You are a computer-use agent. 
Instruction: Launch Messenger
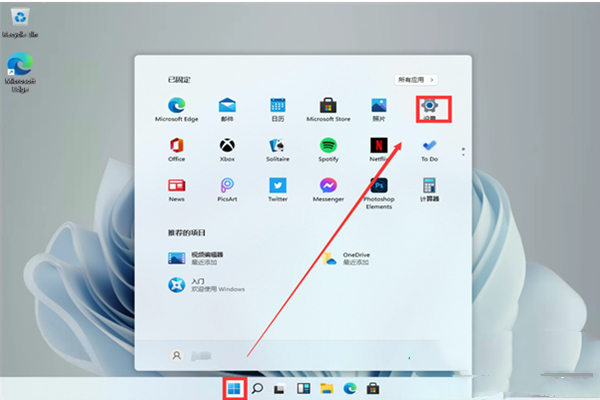[328, 190]
